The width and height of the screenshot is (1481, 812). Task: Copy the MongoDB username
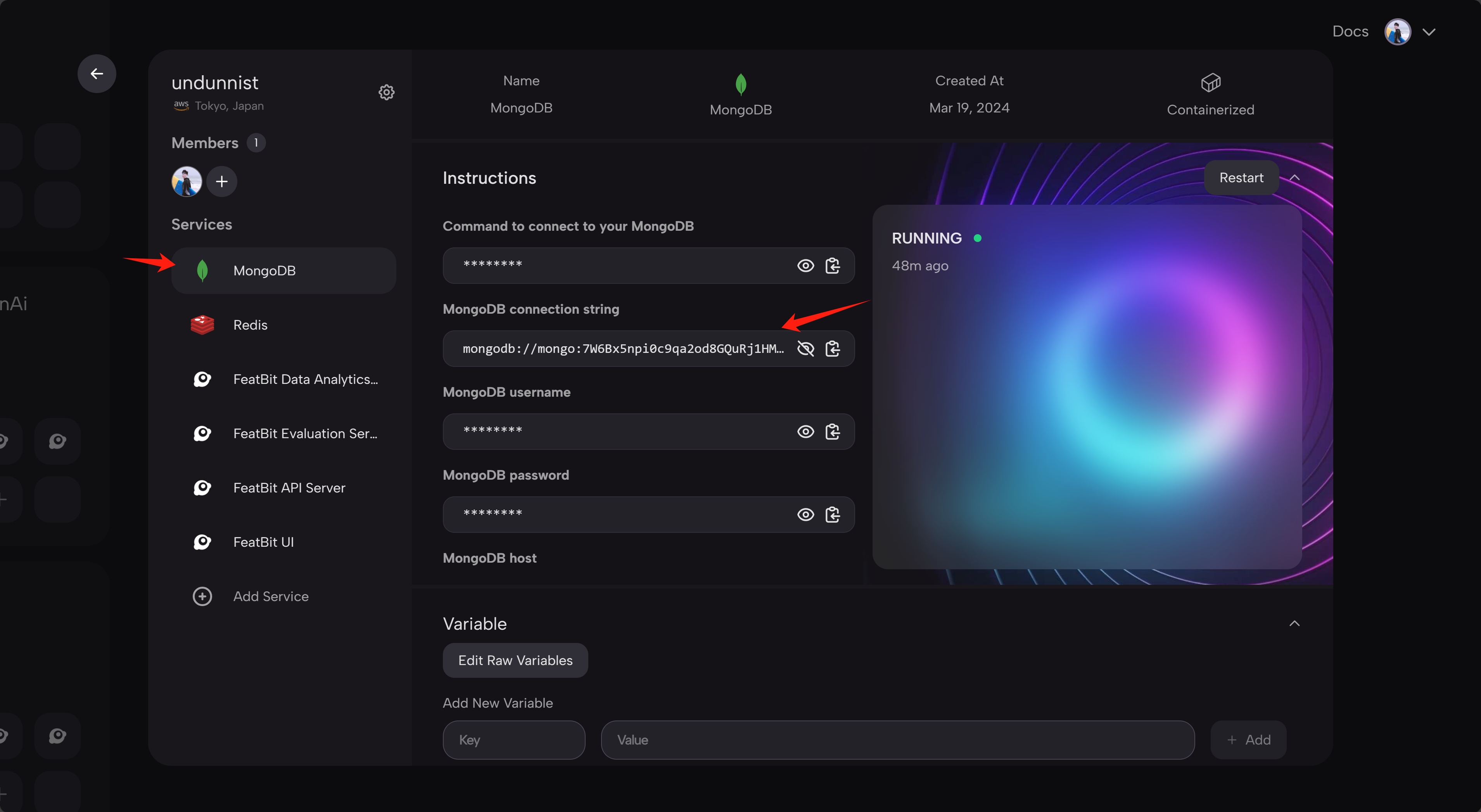coord(833,431)
